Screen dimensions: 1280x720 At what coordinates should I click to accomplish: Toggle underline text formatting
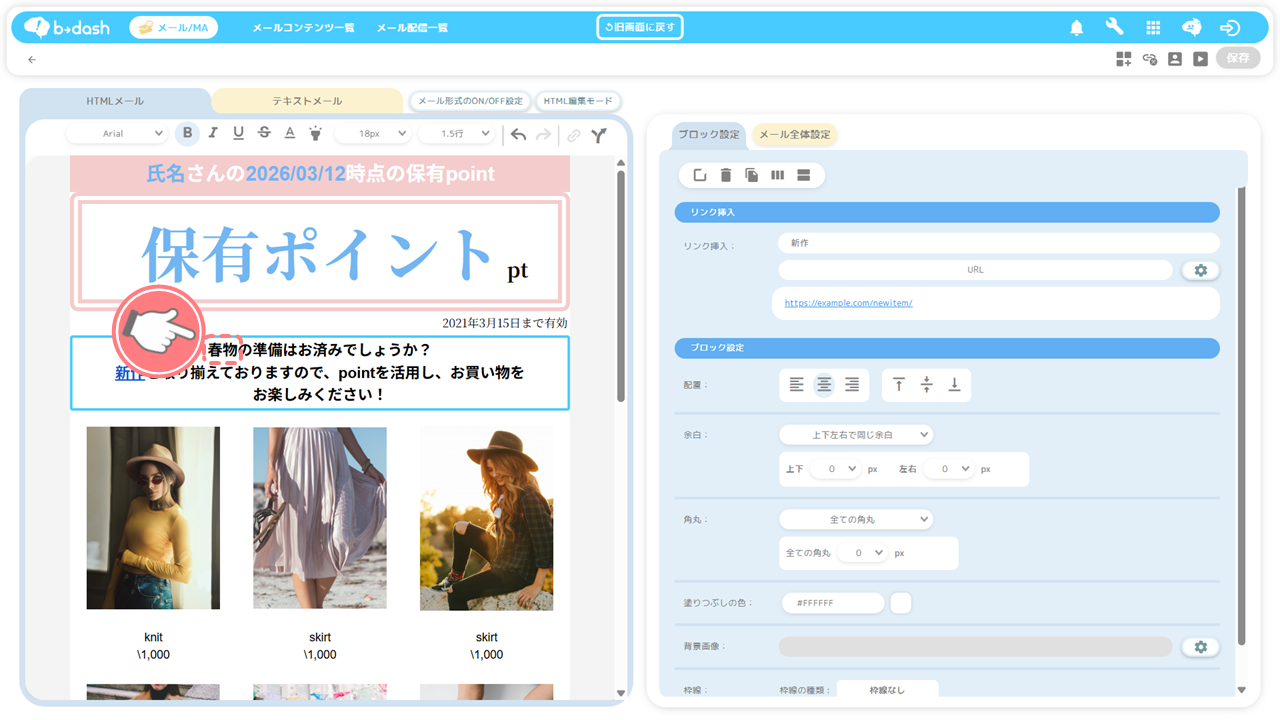click(x=238, y=134)
